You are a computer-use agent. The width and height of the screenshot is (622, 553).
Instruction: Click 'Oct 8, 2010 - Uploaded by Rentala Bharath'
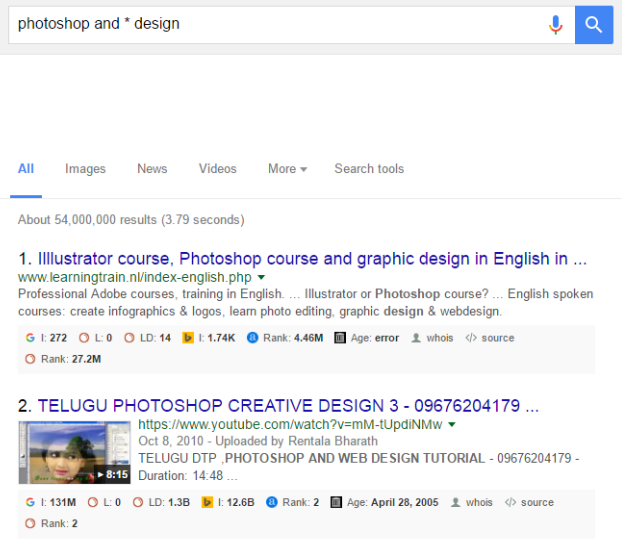coord(258,441)
